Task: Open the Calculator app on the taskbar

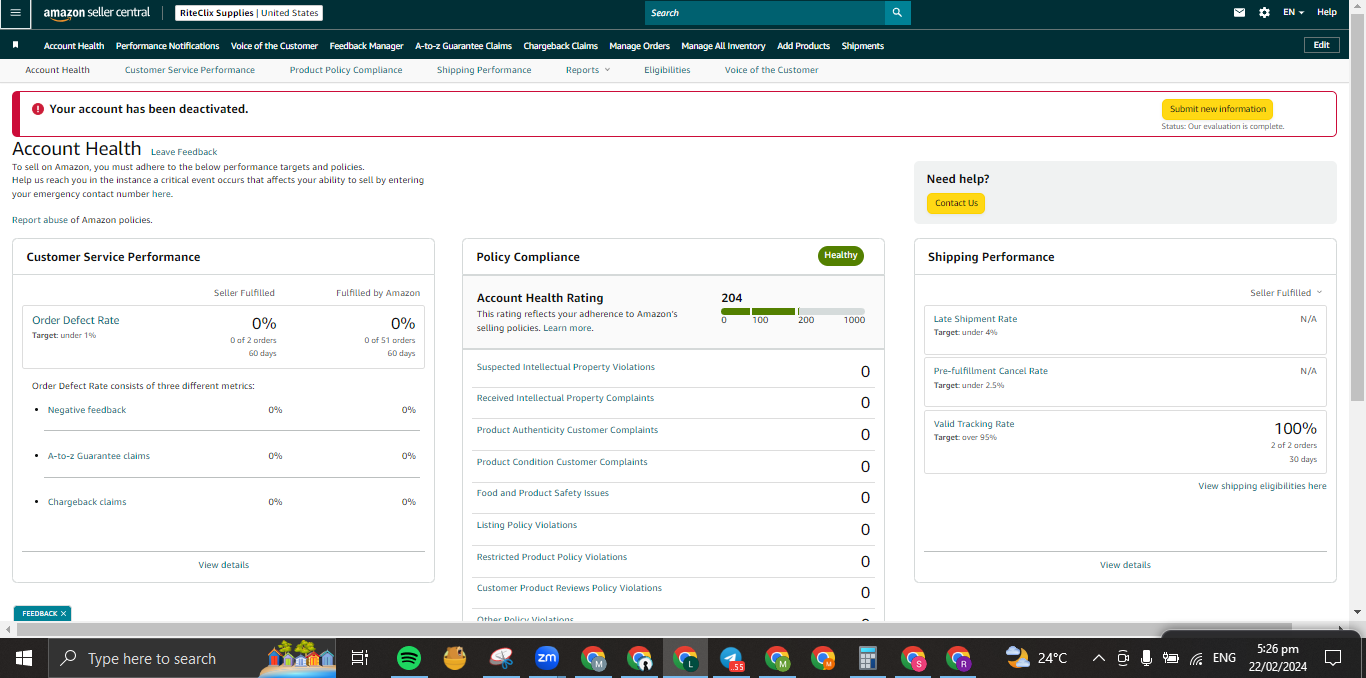Action: (x=868, y=658)
